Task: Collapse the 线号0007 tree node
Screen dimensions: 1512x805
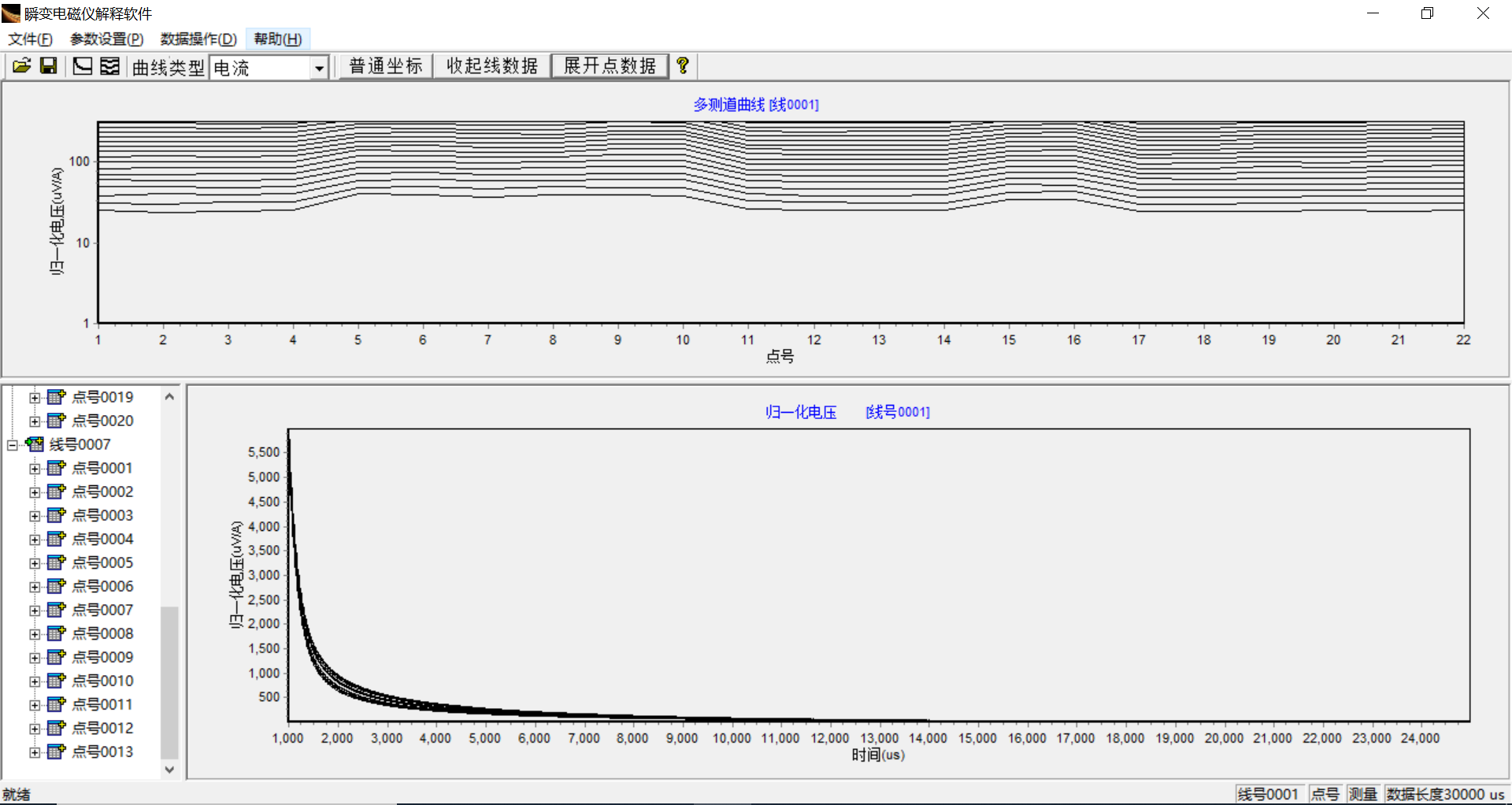Action: click(13, 445)
